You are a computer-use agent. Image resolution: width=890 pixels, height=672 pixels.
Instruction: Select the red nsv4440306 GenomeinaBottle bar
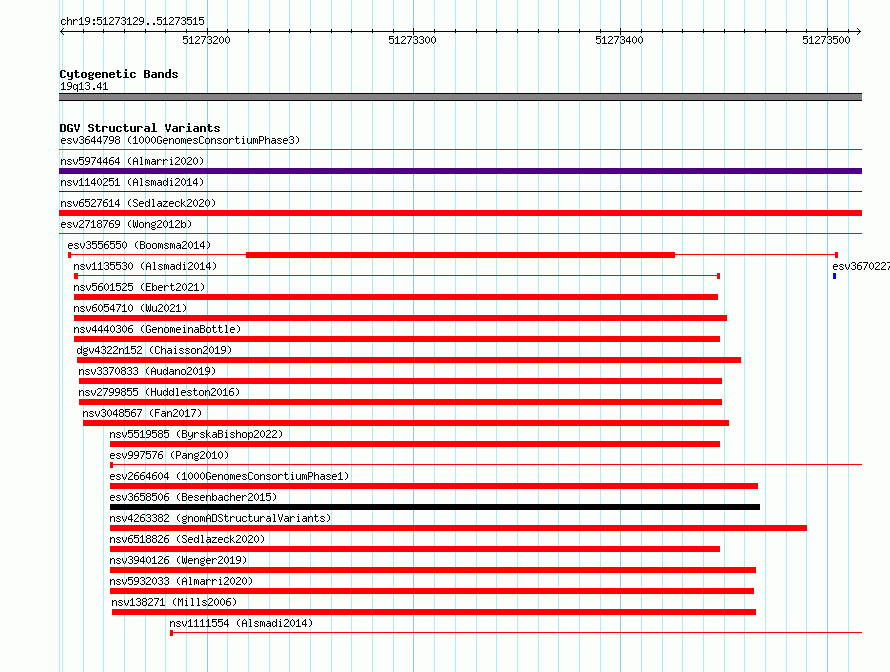tap(397, 339)
